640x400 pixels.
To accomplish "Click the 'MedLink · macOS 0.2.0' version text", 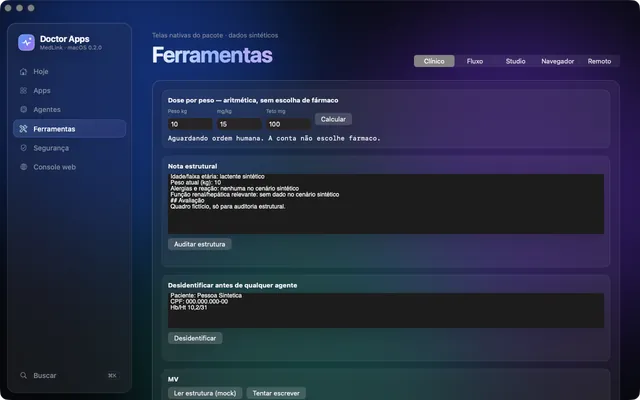I will pos(71,48).
